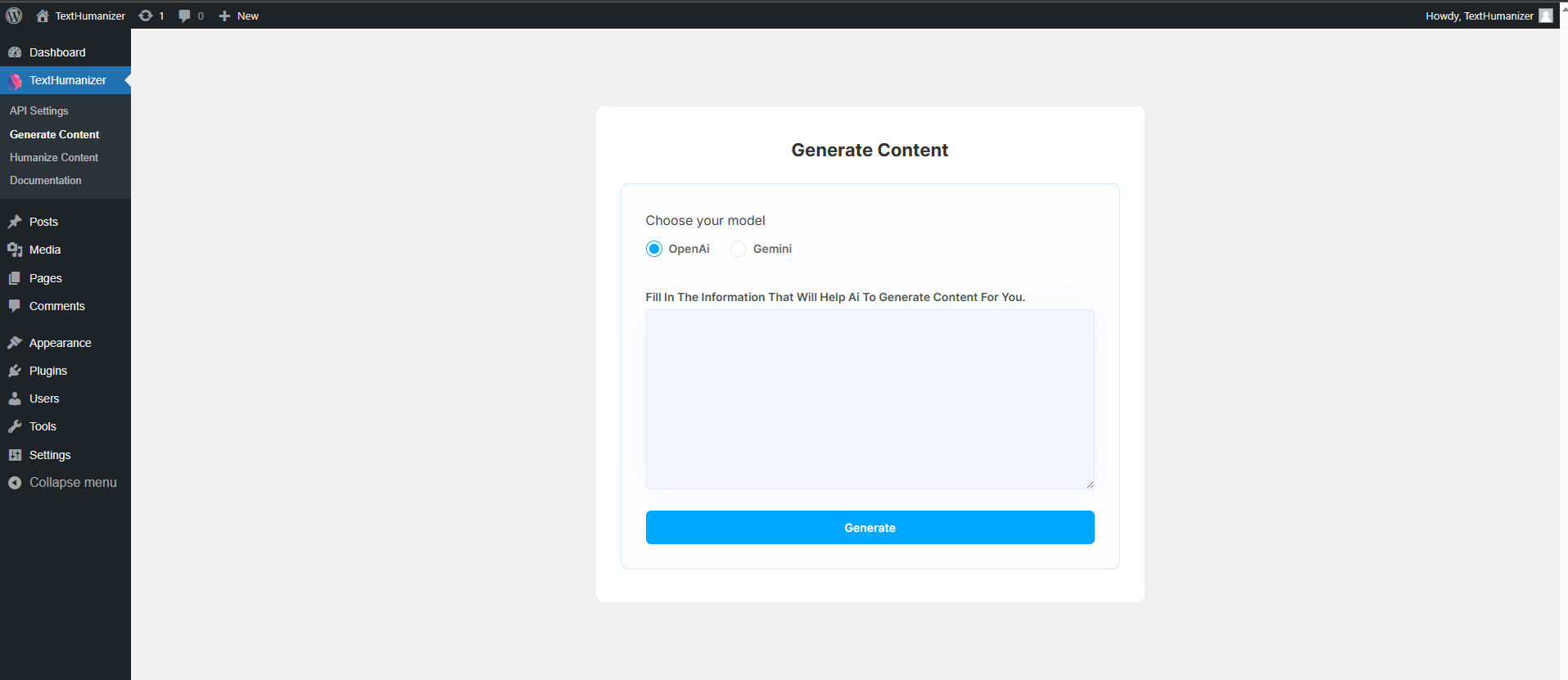Screen dimensions: 1568x680
Task: Open the comments bubble icon in admin bar
Action: click(186, 15)
